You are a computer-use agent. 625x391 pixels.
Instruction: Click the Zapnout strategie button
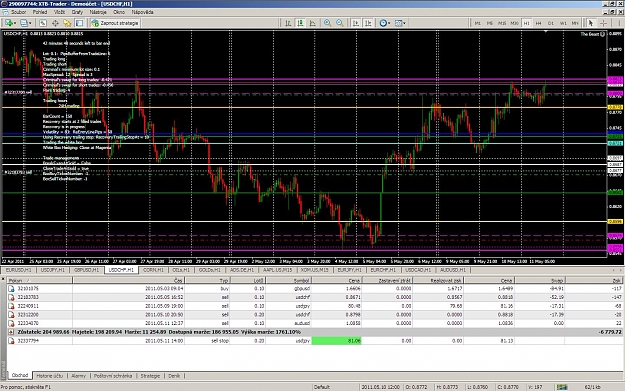pyautogui.click(x=115, y=23)
